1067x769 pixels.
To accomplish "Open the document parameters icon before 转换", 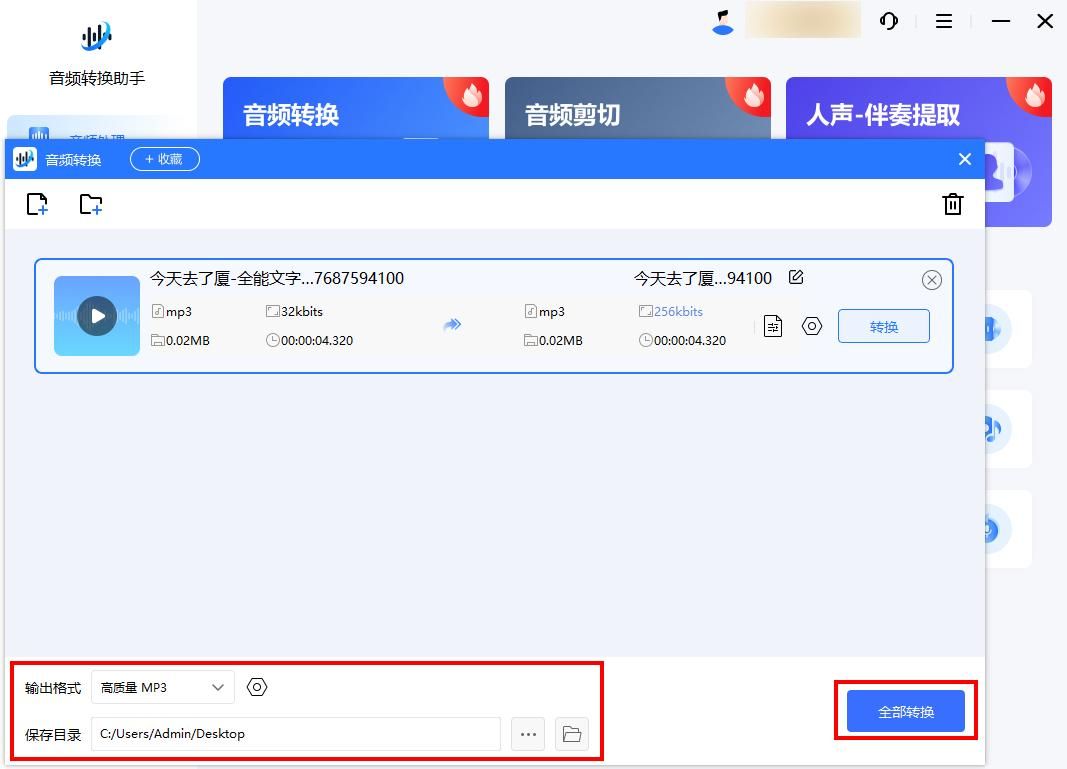I will (772, 326).
